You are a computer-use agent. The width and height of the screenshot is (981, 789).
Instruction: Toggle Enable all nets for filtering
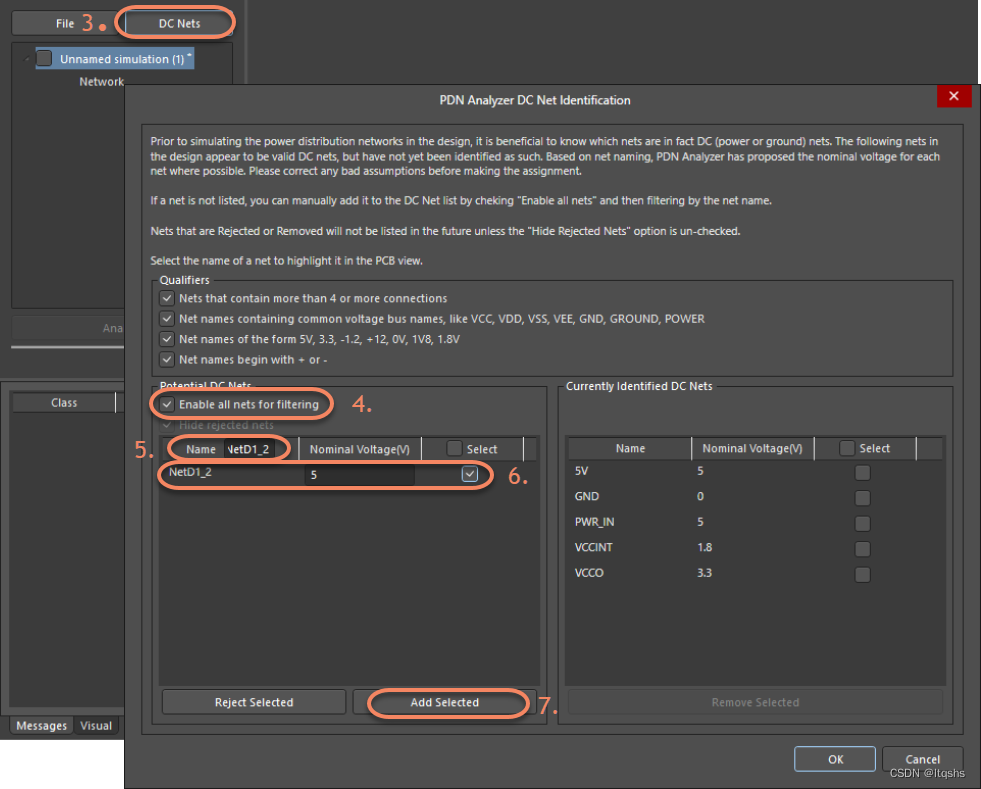(x=167, y=404)
